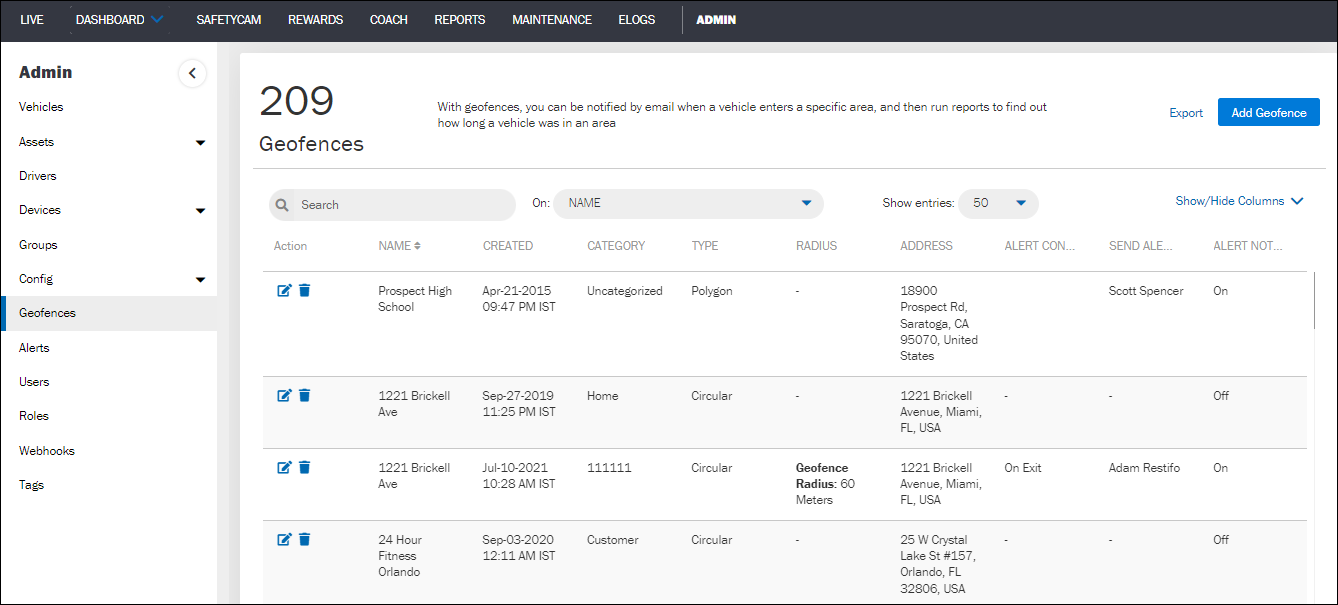The height and width of the screenshot is (605, 1338).
Task: Go to LIVE in top navigation
Action: pos(32,20)
